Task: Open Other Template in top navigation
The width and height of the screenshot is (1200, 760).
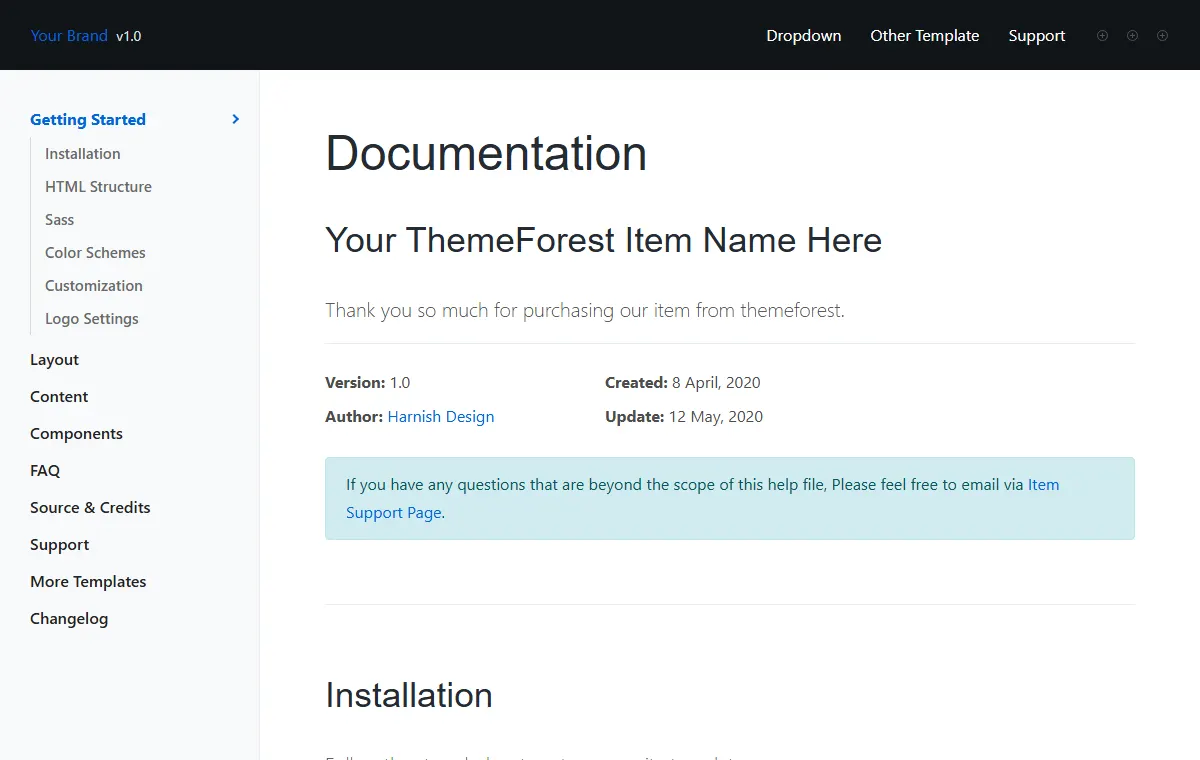Action: click(x=925, y=35)
